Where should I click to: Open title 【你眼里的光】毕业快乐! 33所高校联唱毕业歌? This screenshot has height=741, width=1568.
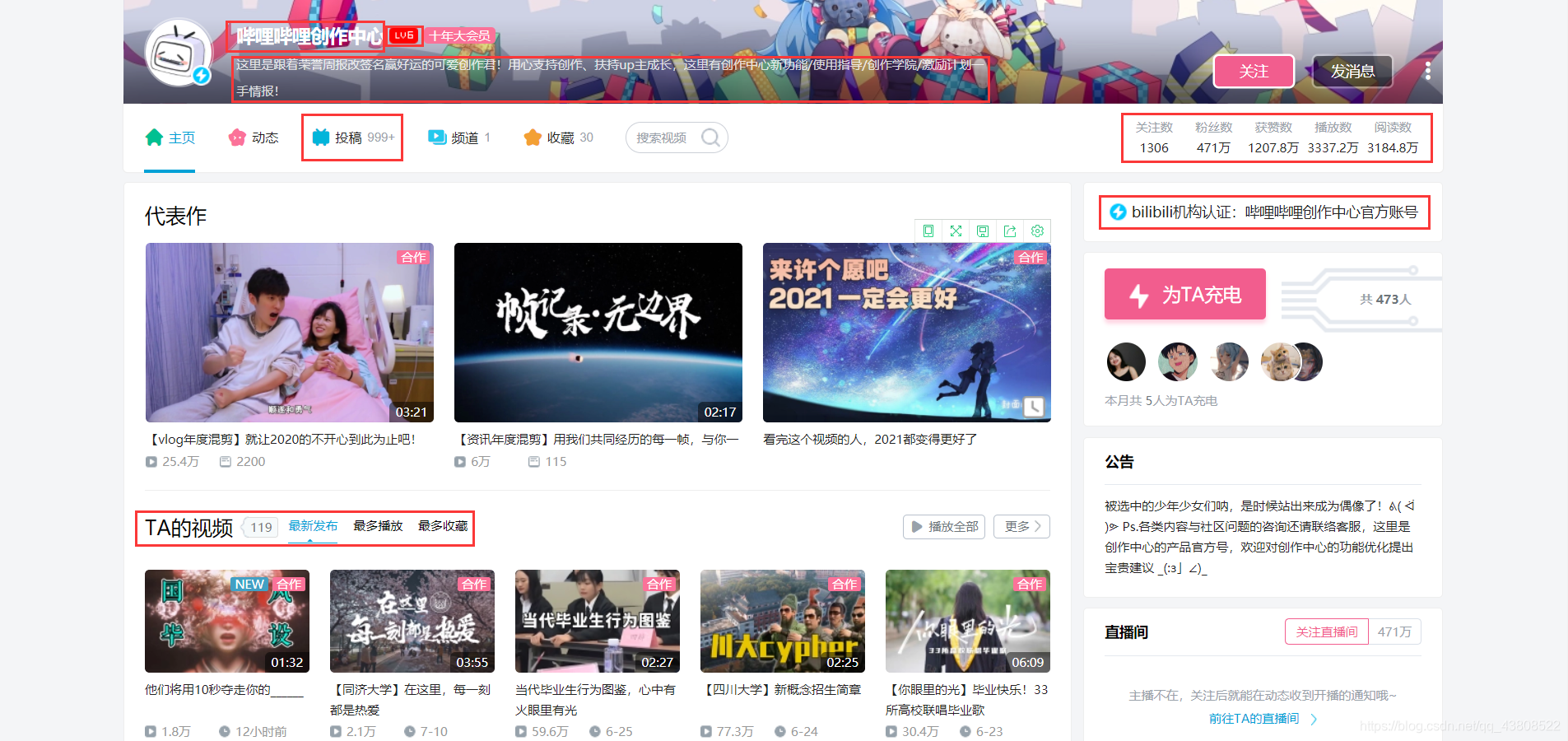click(x=966, y=699)
